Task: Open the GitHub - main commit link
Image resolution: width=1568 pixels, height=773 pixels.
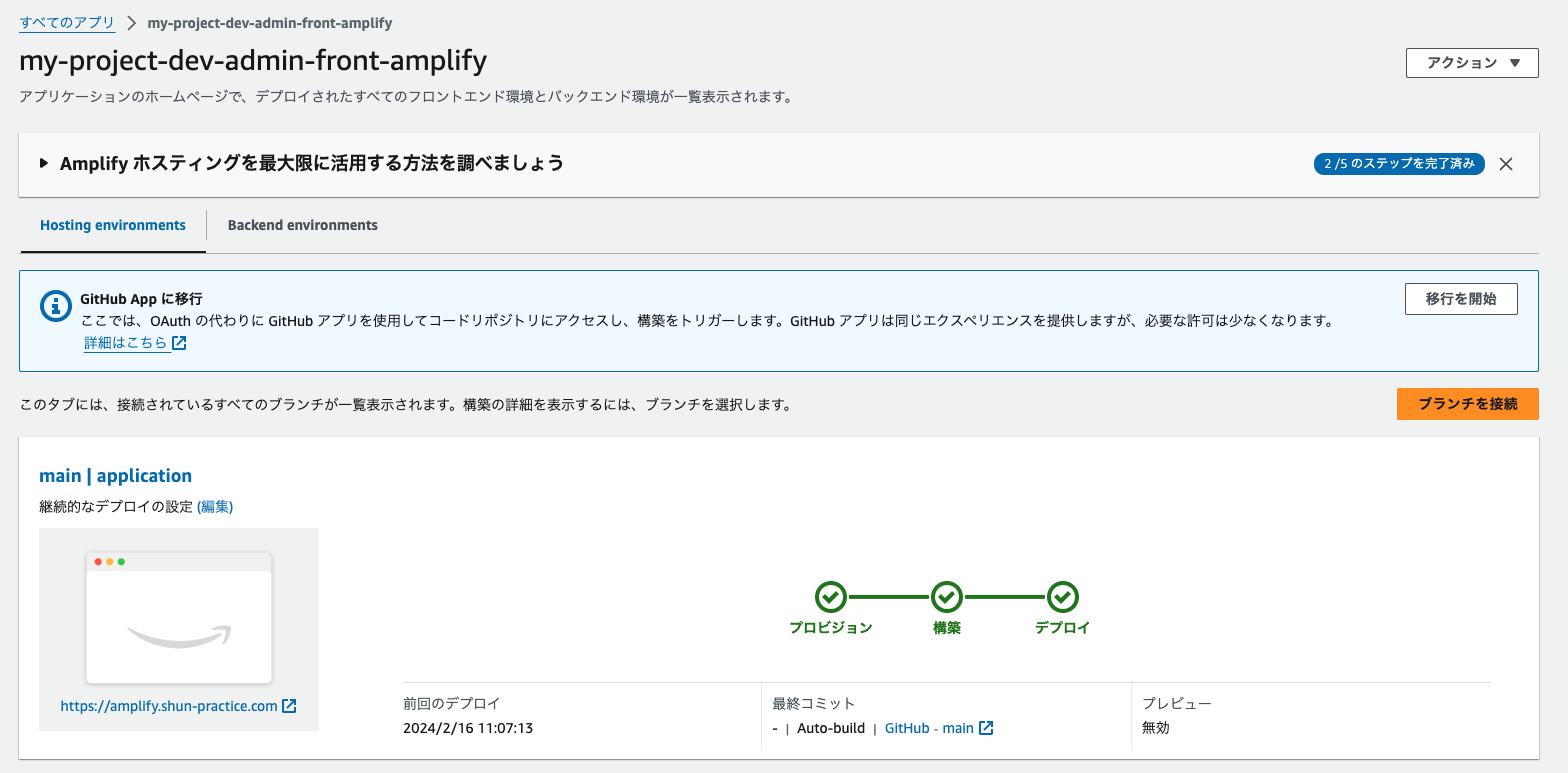Action: 929,728
